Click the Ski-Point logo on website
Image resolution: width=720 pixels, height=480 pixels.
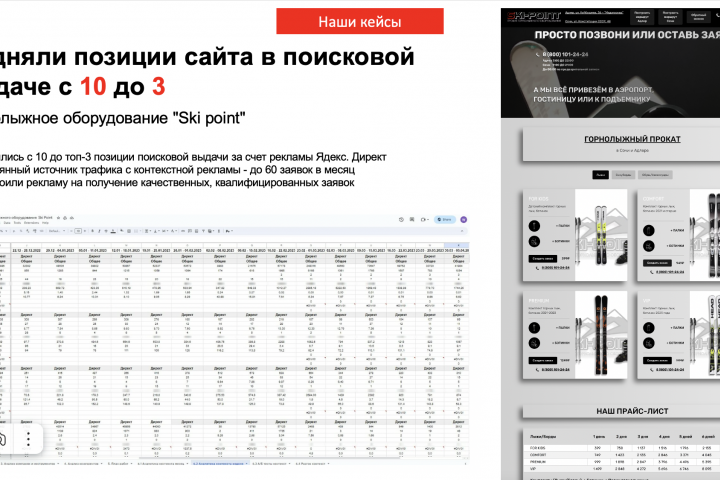pyautogui.click(x=534, y=17)
